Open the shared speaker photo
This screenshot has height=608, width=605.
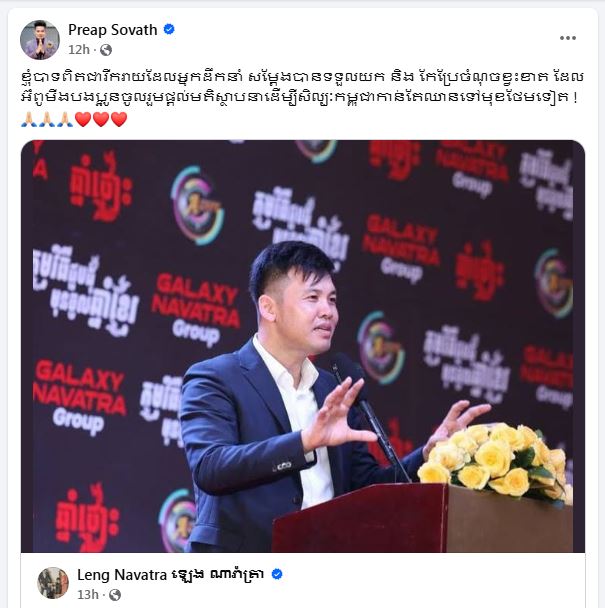click(x=302, y=346)
